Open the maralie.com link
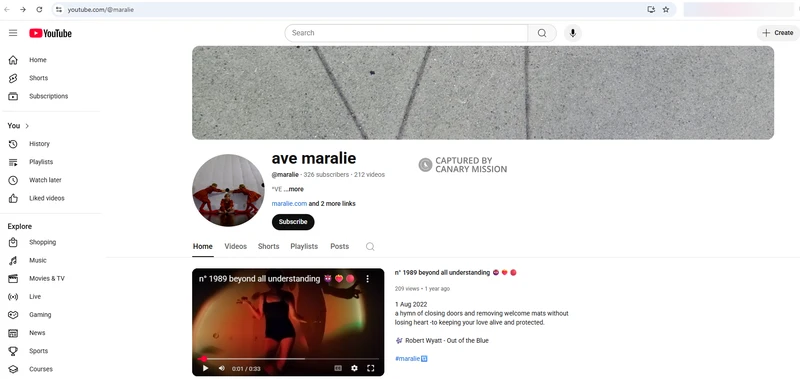The height and width of the screenshot is (379, 800). [289, 204]
